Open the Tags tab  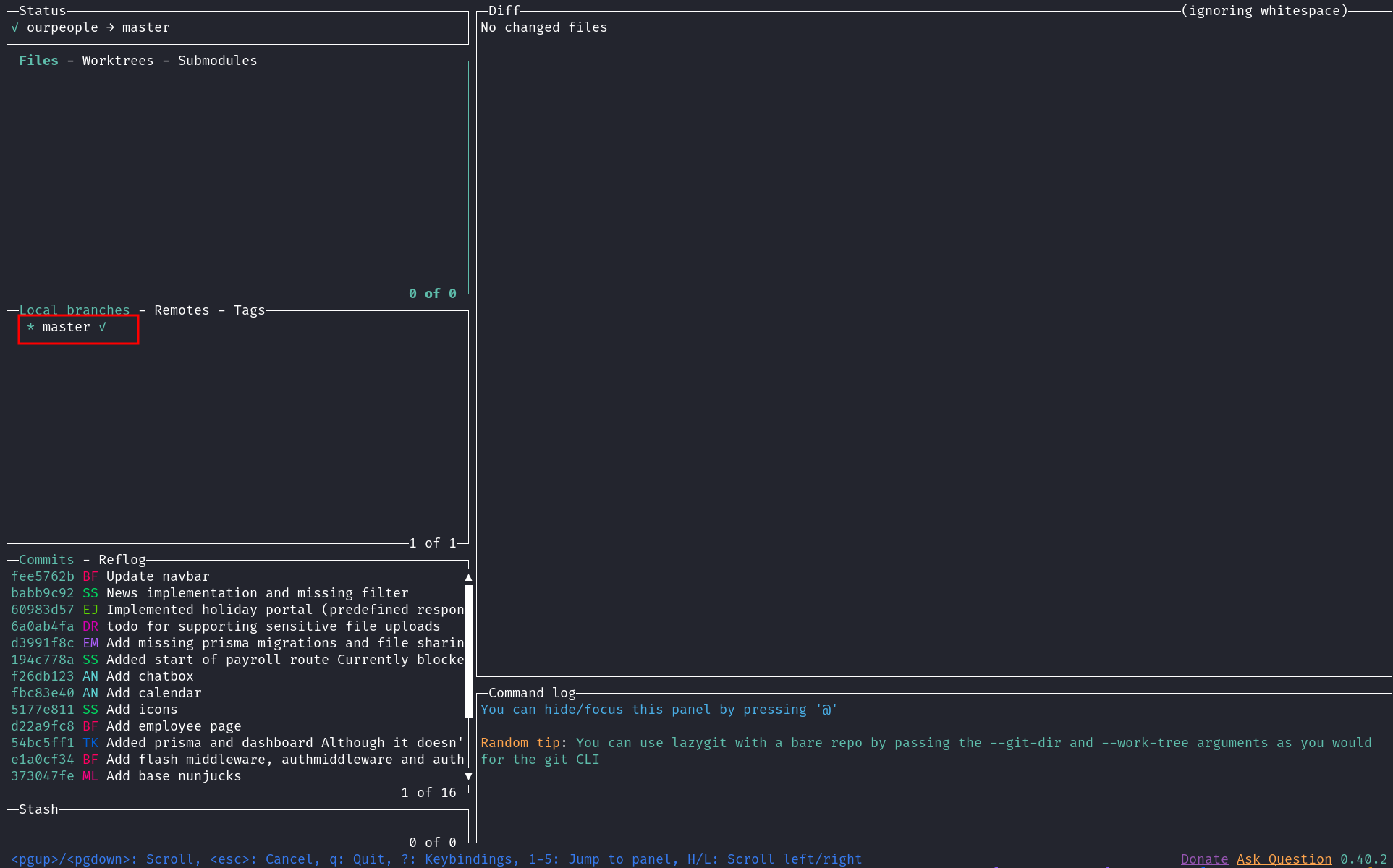point(249,310)
